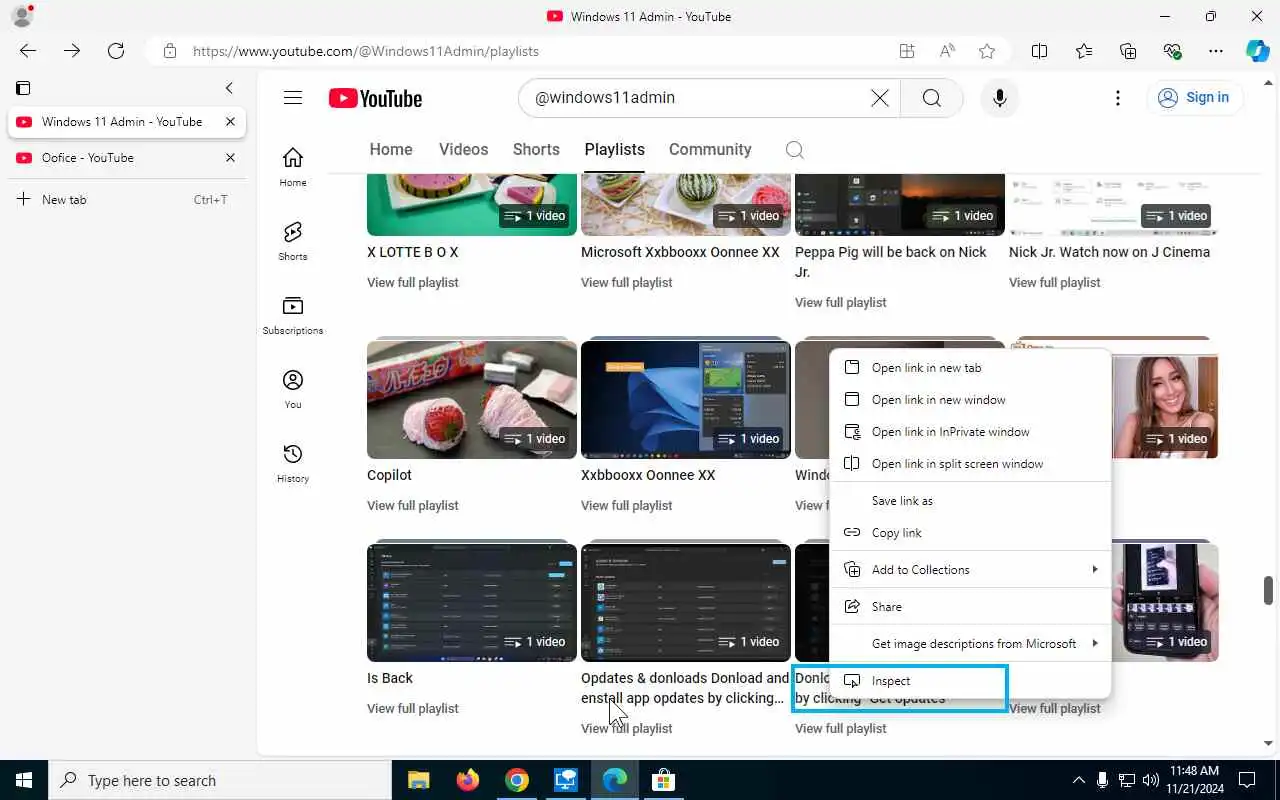This screenshot has width=1280, height=800.
Task: Launch Firefox from taskbar
Action: pyautogui.click(x=467, y=780)
